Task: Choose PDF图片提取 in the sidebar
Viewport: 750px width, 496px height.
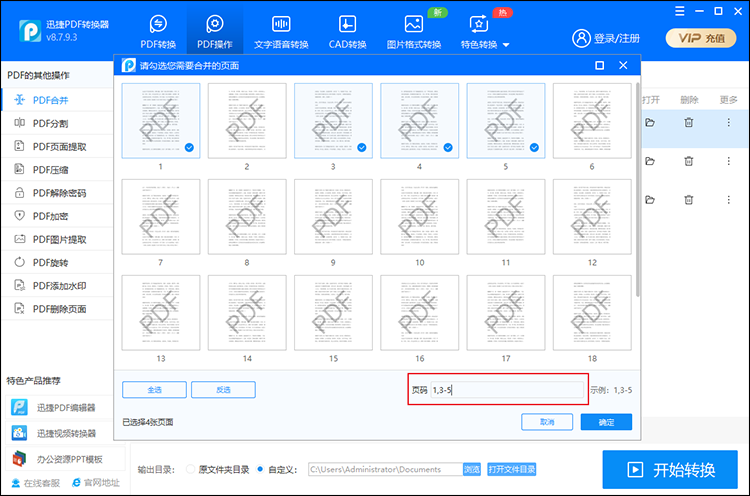Action: (x=56, y=239)
